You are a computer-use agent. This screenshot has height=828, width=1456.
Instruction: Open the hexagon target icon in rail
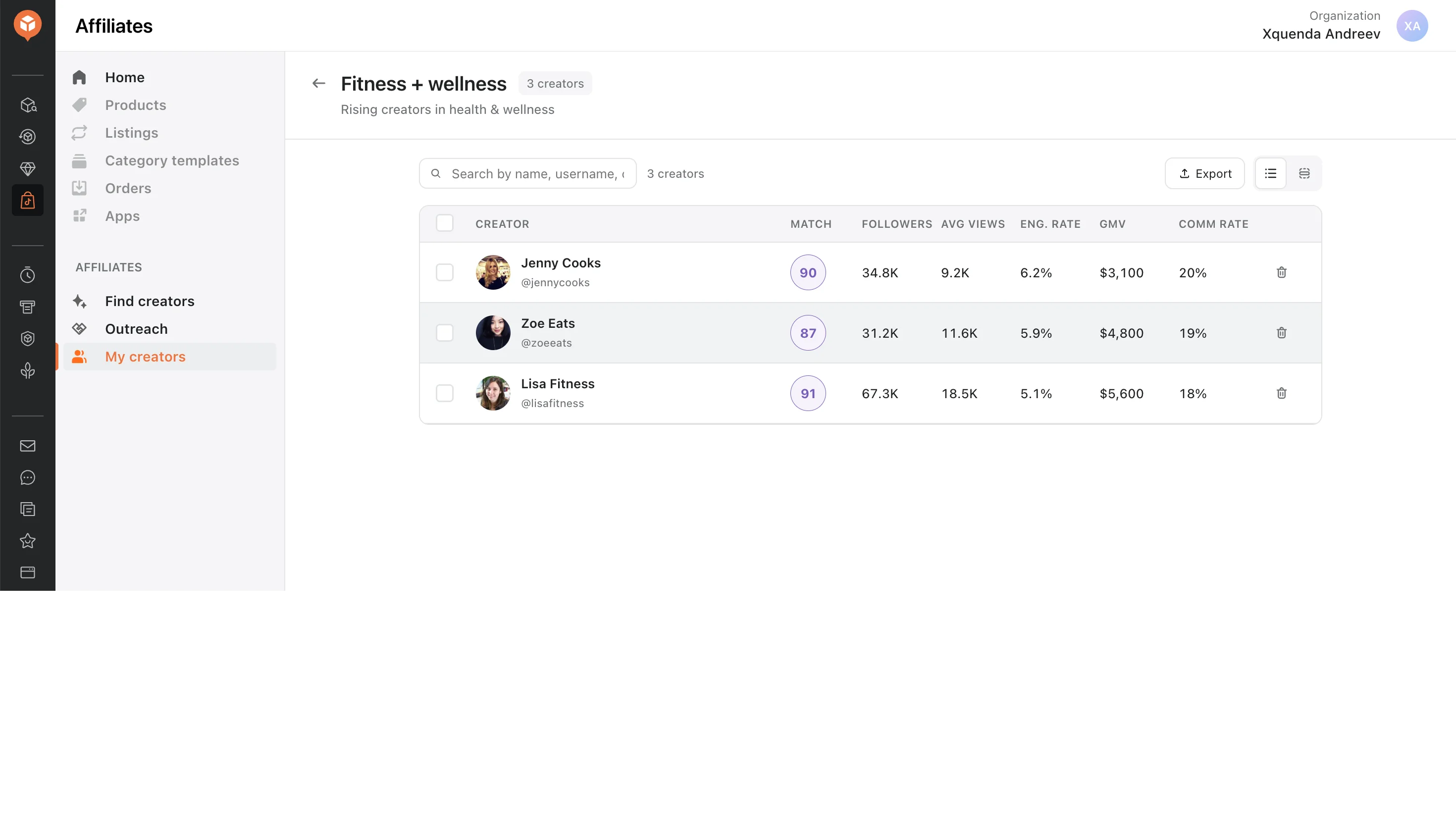pos(27,137)
